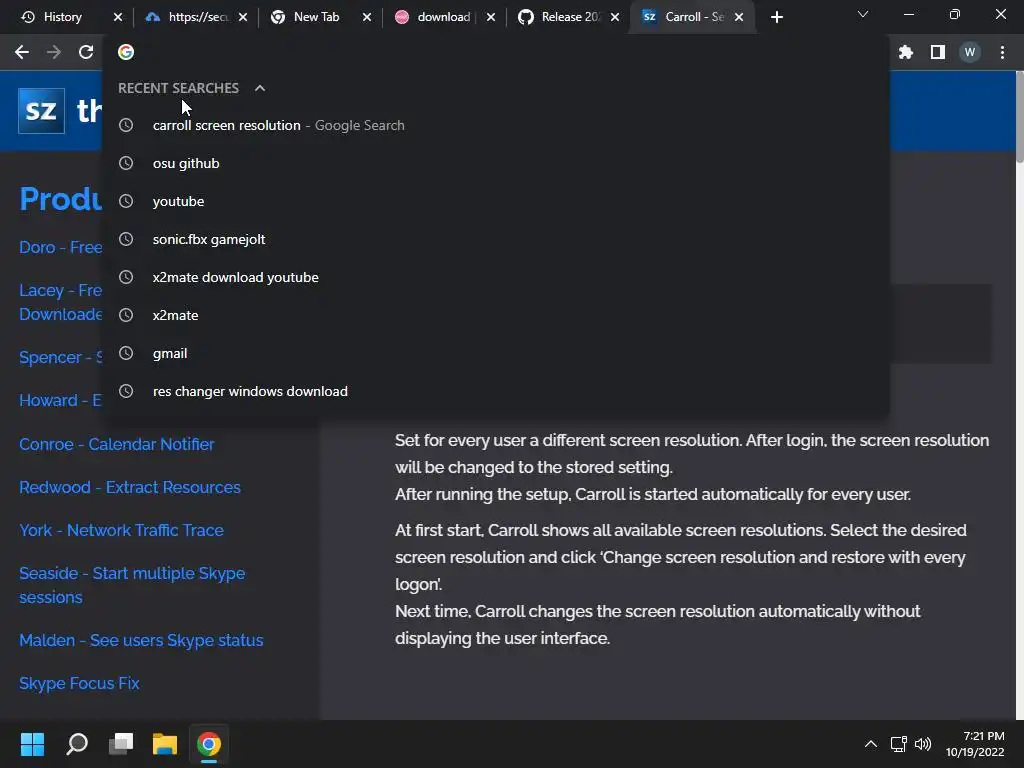This screenshot has width=1024, height=768.
Task: Click the clock icon beside 'gmail'
Action: coord(126,353)
